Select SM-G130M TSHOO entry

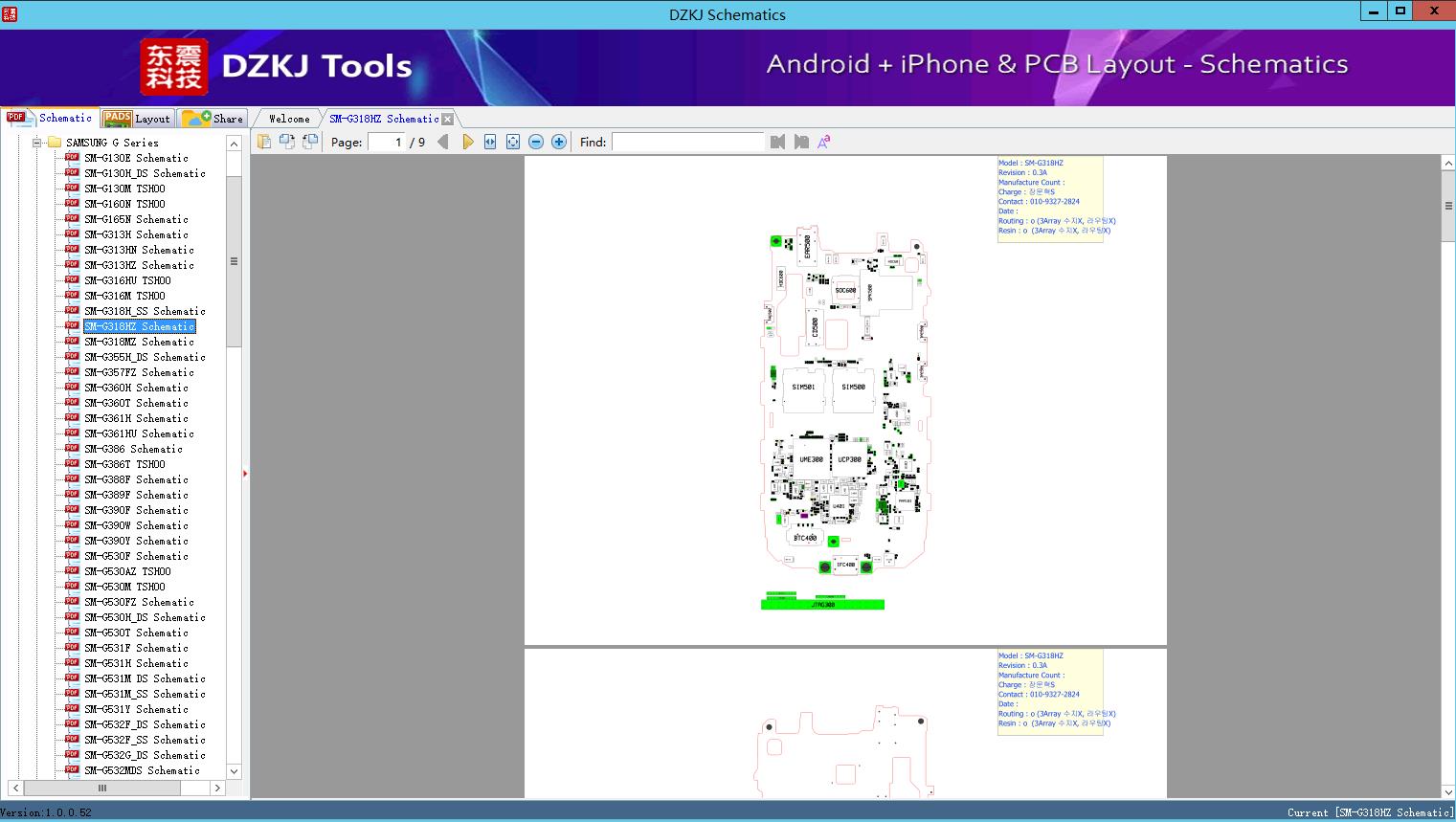124,189
